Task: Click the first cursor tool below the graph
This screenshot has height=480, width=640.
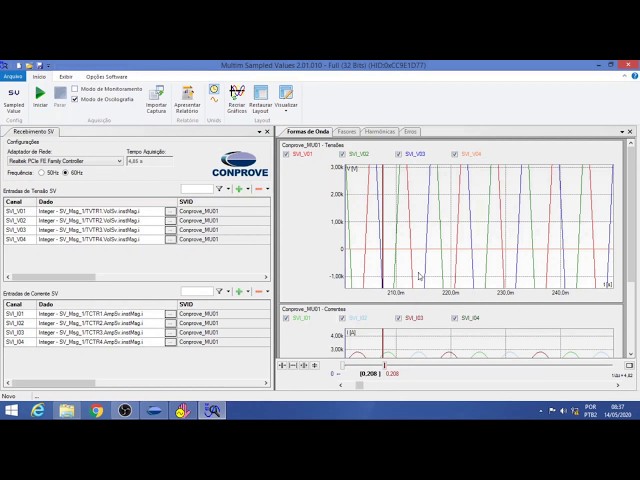Action: 282,365
